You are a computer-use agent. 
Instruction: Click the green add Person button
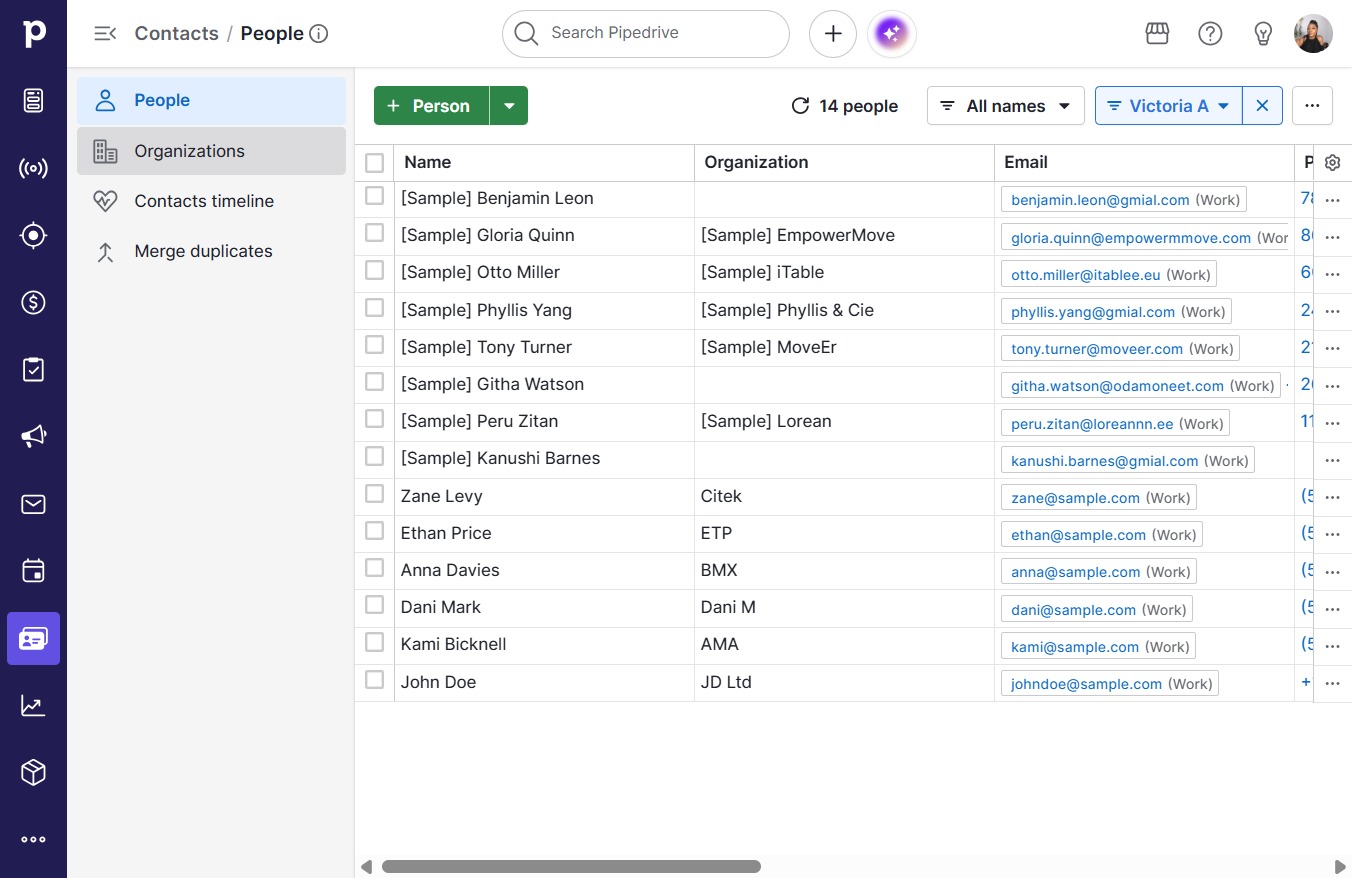[x=431, y=106]
